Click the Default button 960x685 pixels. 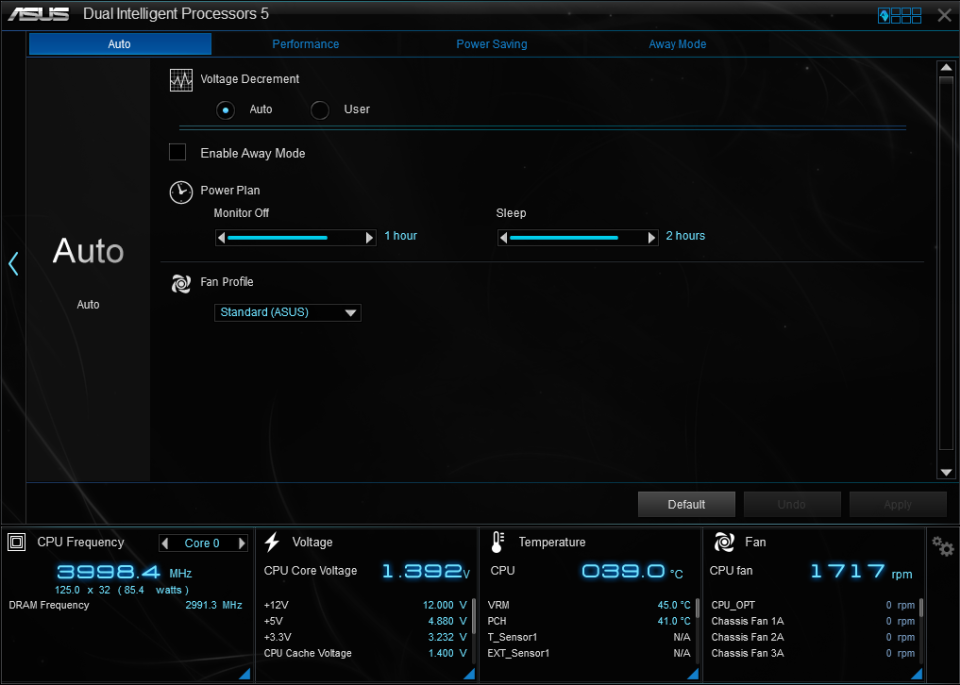686,504
